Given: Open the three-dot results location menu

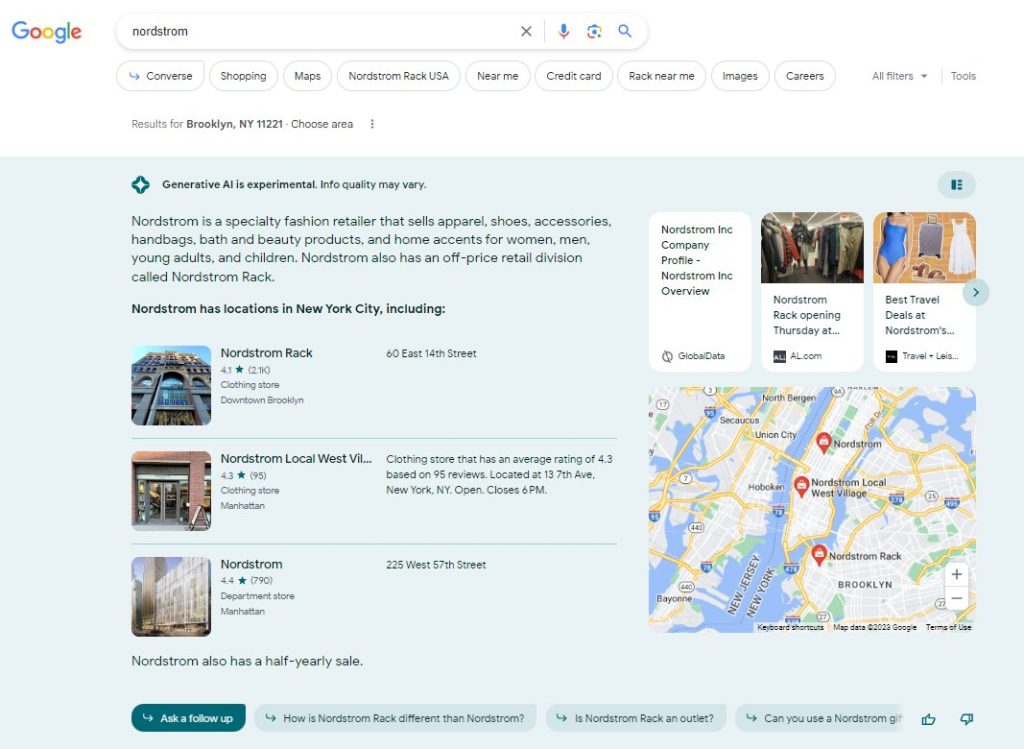Looking at the screenshot, I should [372, 124].
